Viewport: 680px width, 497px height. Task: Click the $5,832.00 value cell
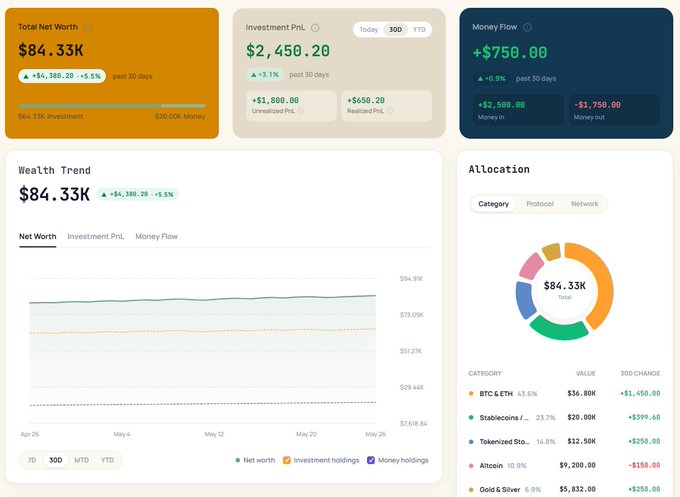[577, 489]
